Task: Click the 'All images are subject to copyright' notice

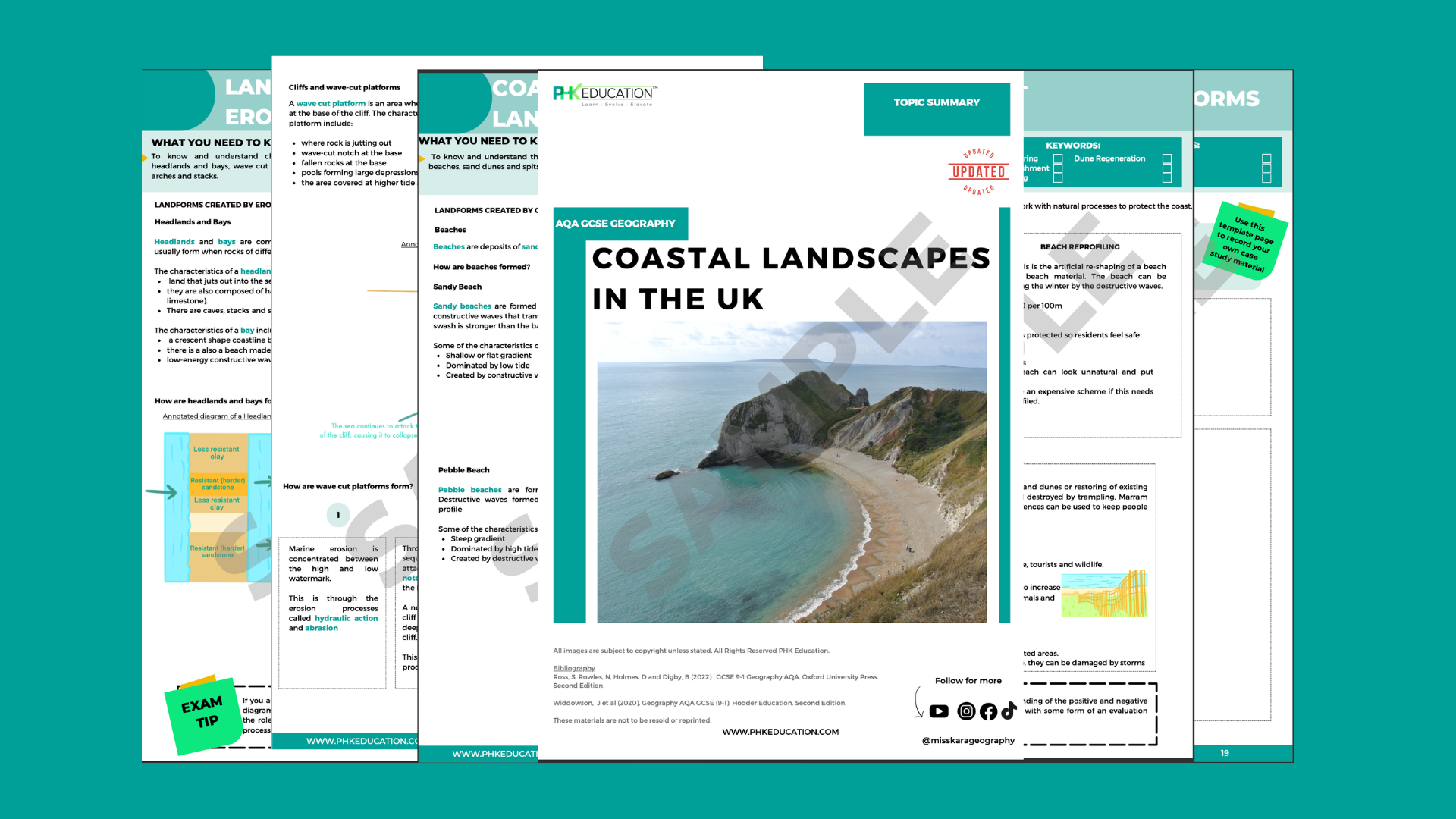Action: click(x=691, y=651)
